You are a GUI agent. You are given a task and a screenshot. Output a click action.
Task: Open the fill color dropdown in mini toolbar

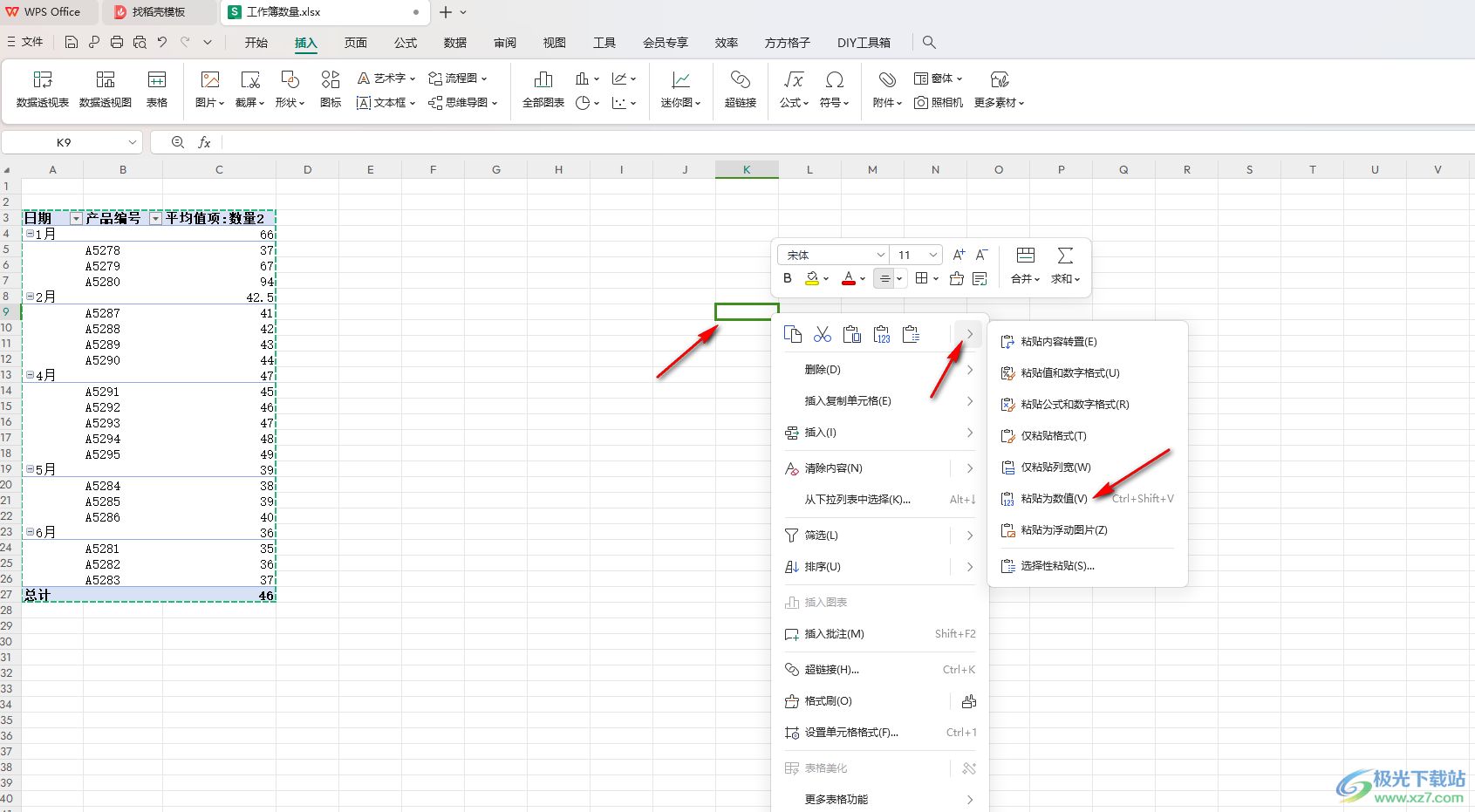(x=826, y=279)
